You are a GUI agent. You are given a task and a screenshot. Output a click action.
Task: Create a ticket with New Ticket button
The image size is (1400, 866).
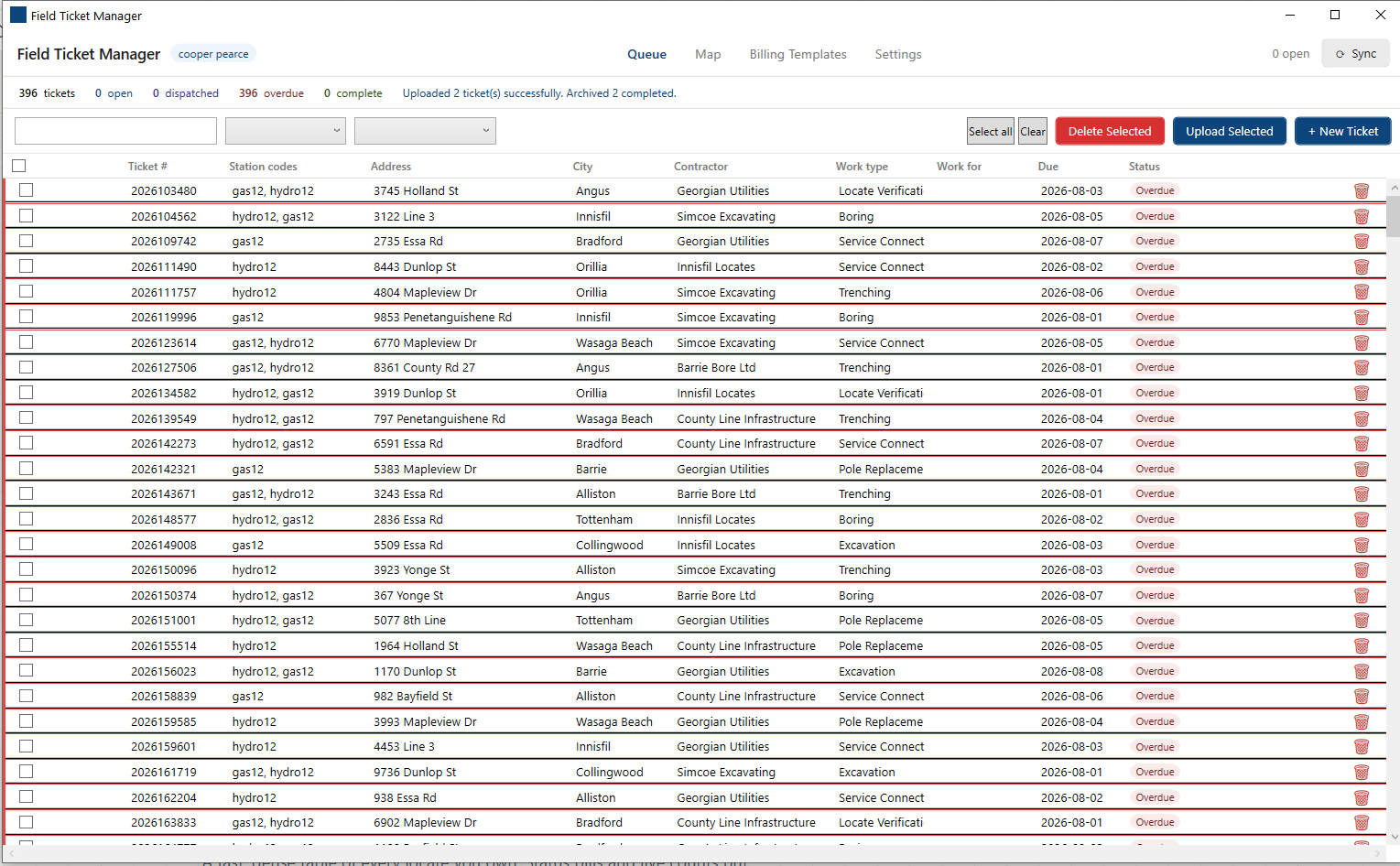click(x=1343, y=131)
